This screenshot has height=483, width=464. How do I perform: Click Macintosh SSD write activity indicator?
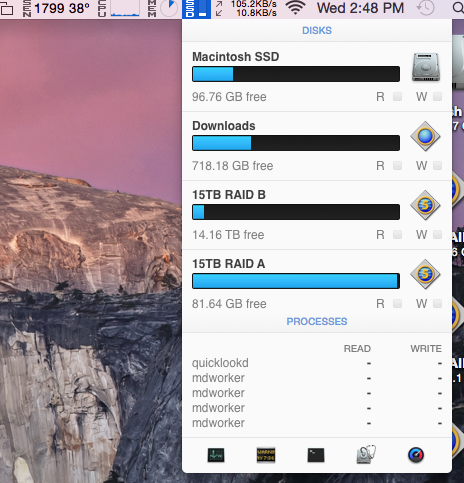coord(437,97)
